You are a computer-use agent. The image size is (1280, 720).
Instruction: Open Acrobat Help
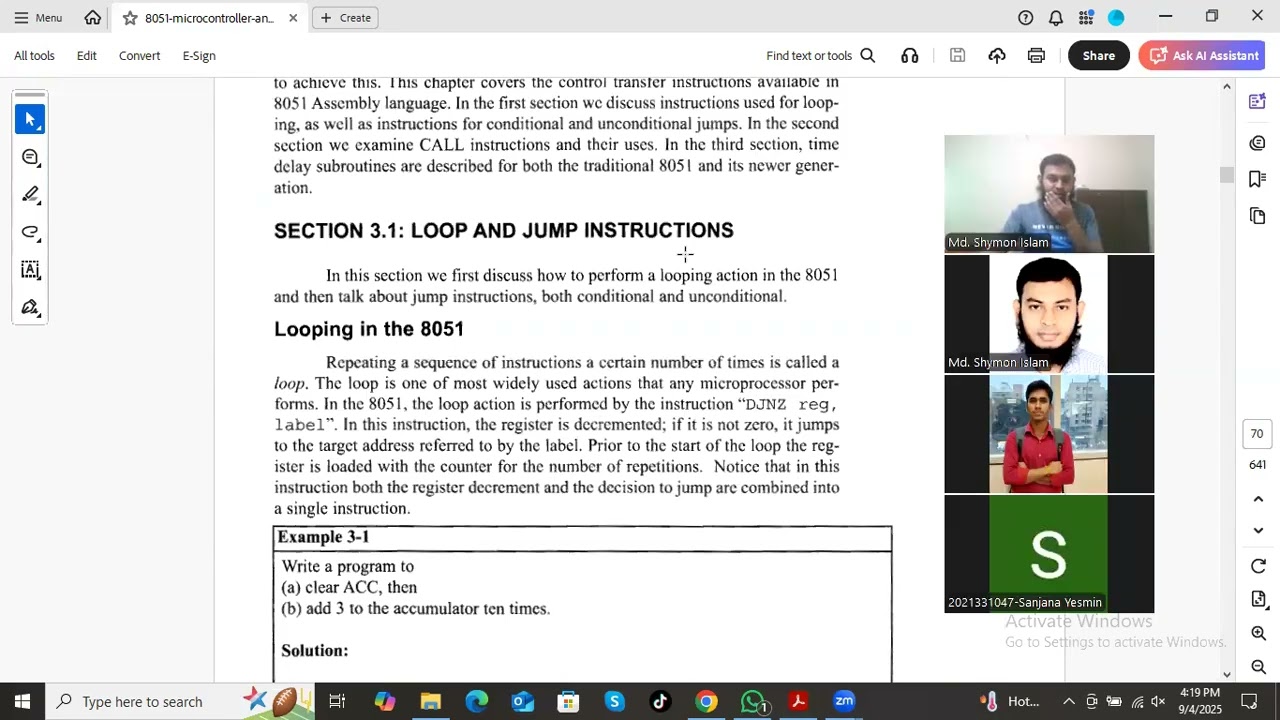coord(1026,18)
